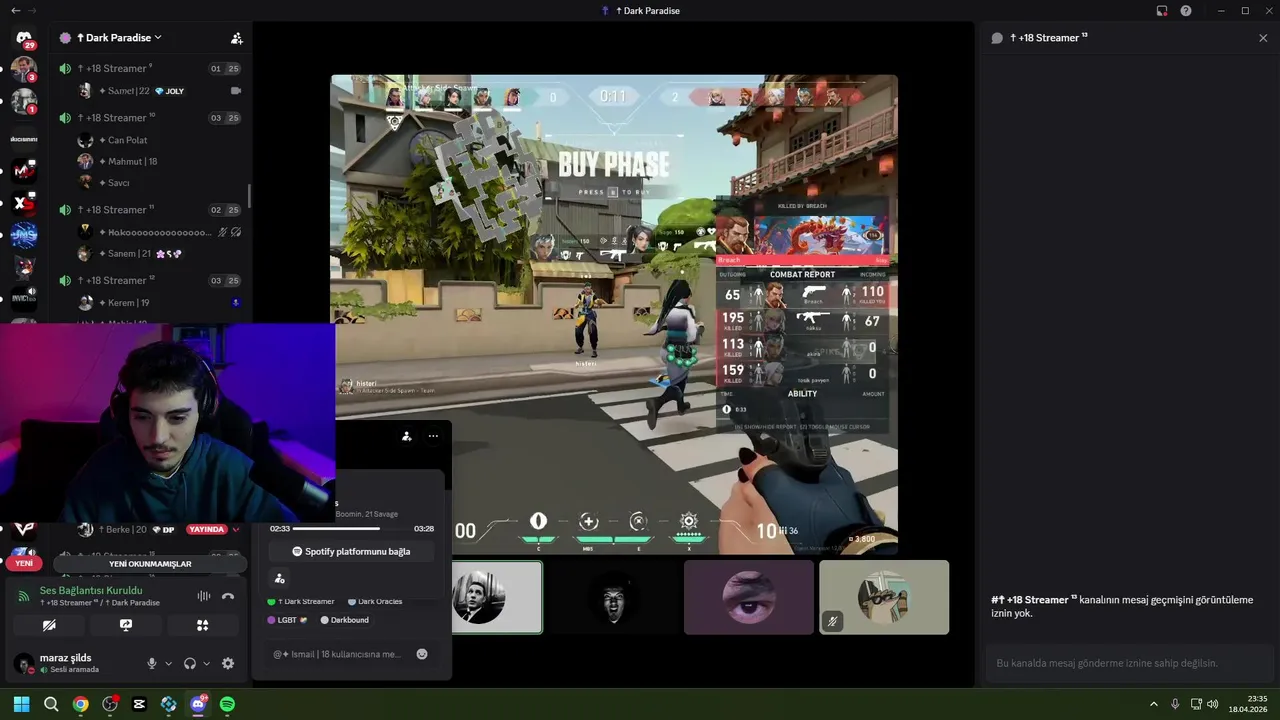Viewport: 1280px width, 720px height.
Task: Expand chevron next to YAYINDA badge
Action: click(236, 529)
